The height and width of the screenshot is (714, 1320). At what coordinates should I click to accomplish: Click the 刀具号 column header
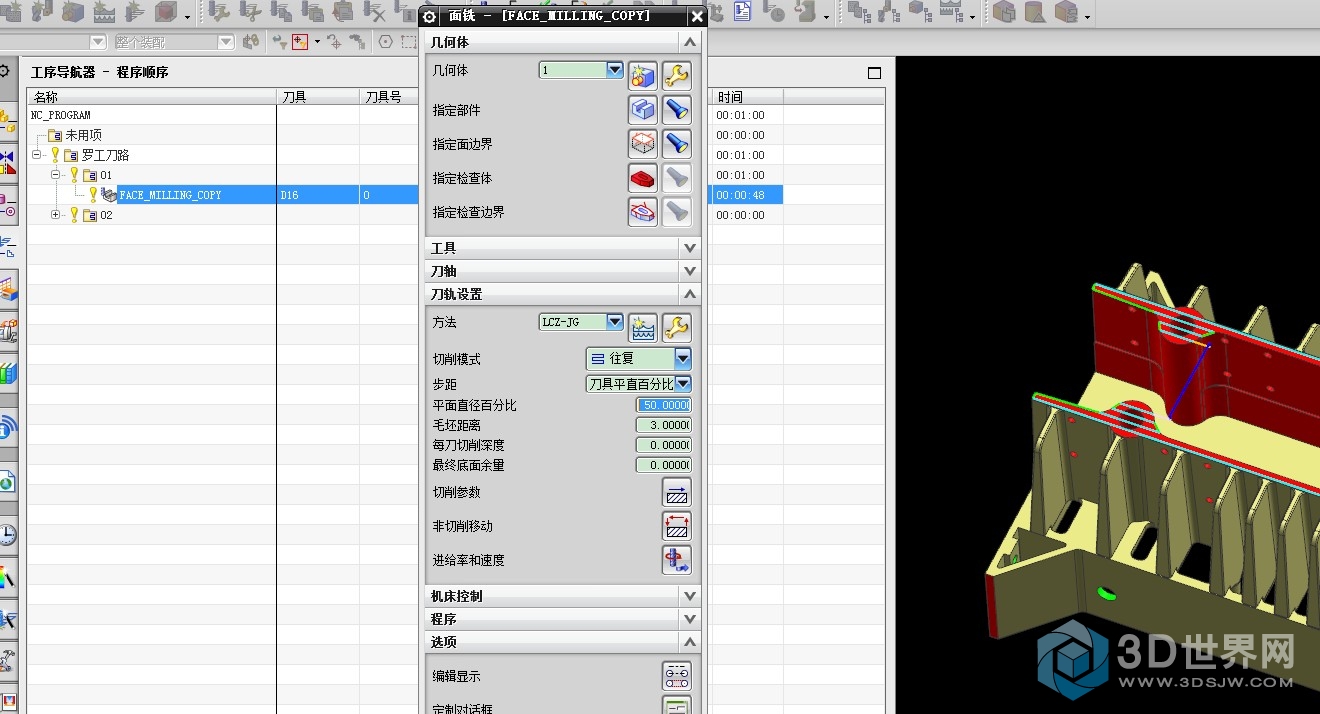(x=389, y=97)
